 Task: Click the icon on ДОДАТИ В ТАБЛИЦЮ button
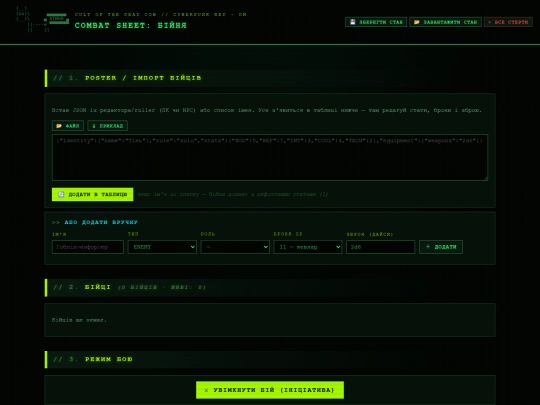point(61,194)
